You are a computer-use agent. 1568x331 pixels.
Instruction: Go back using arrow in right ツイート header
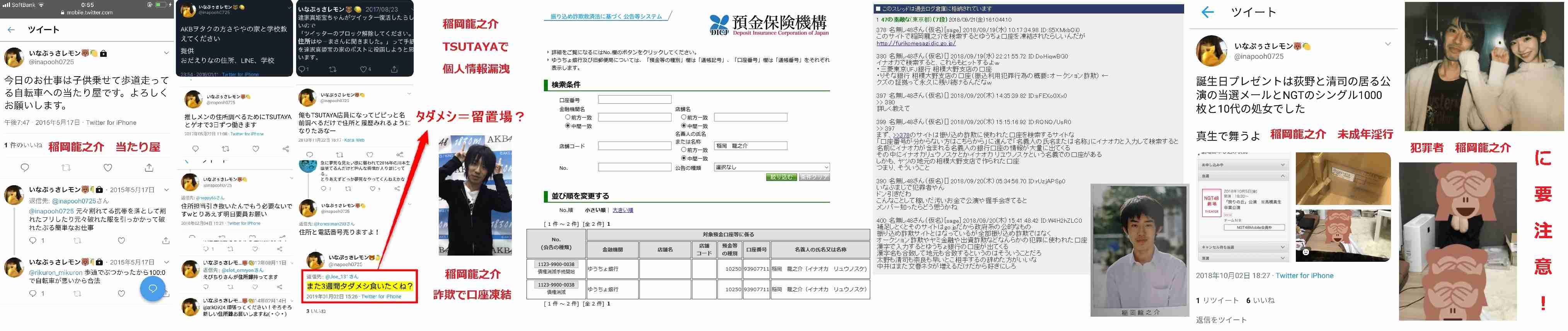(1208, 12)
